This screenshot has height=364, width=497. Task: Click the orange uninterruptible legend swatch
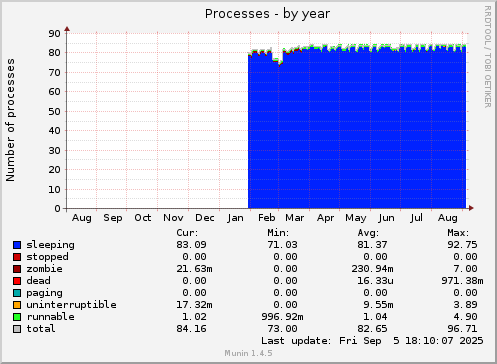pos(17,305)
